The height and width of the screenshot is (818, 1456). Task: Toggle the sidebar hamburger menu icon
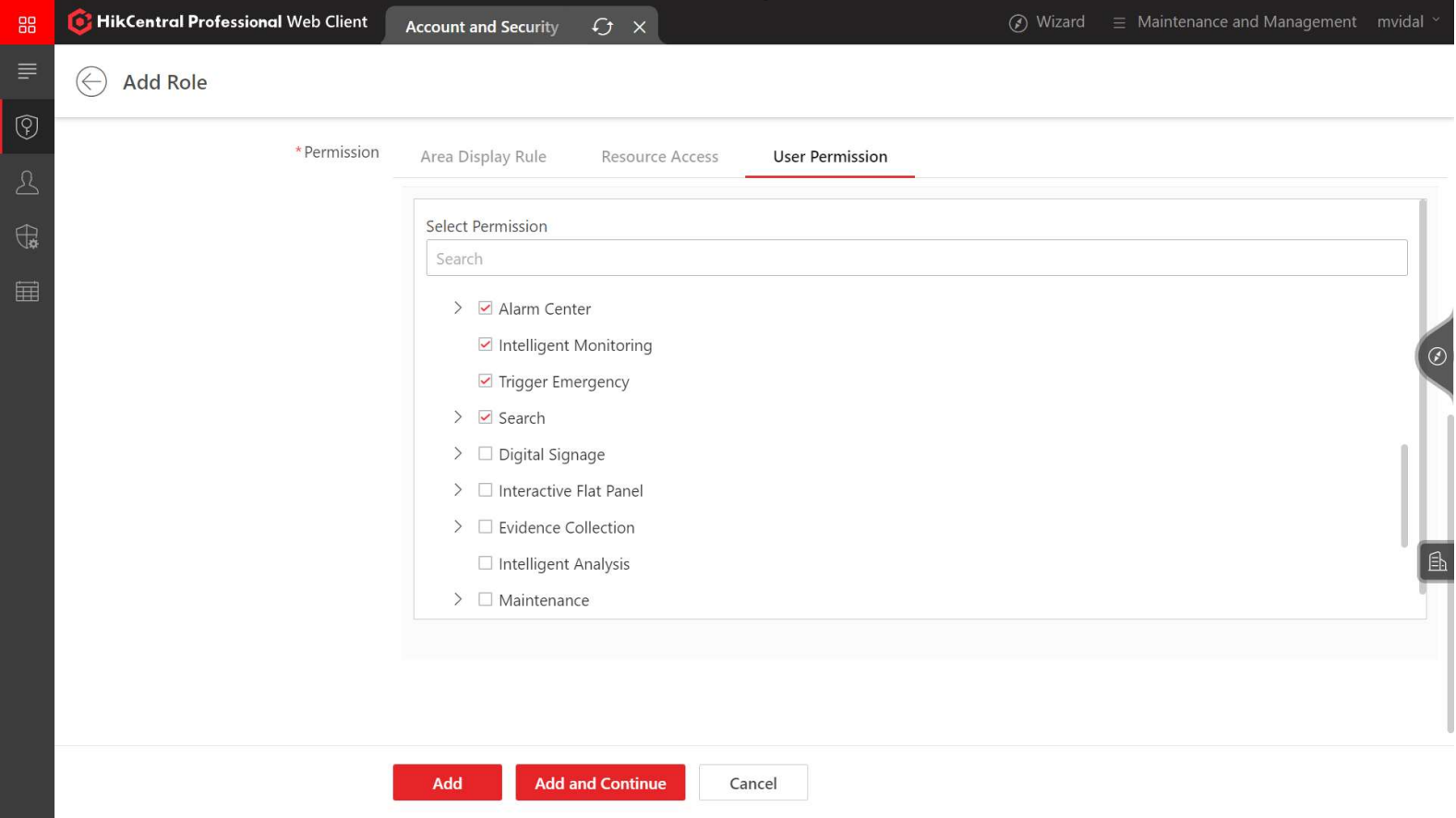coord(27,71)
